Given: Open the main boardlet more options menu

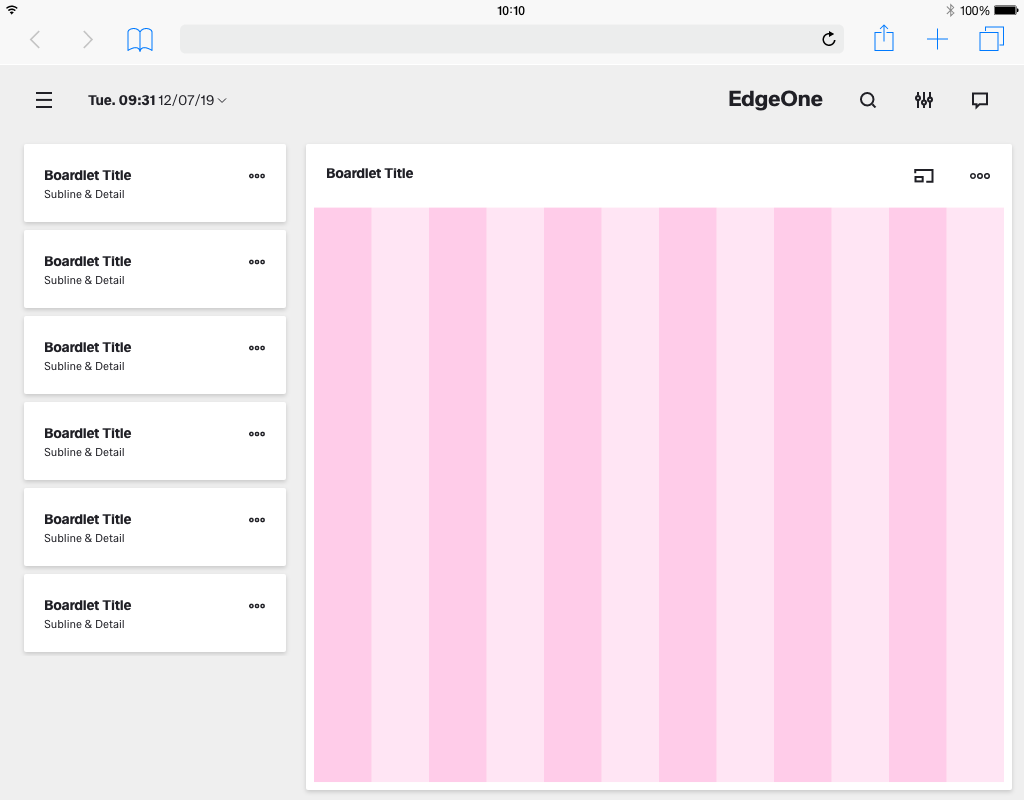Looking at the screenshot, I should point(980,176).
